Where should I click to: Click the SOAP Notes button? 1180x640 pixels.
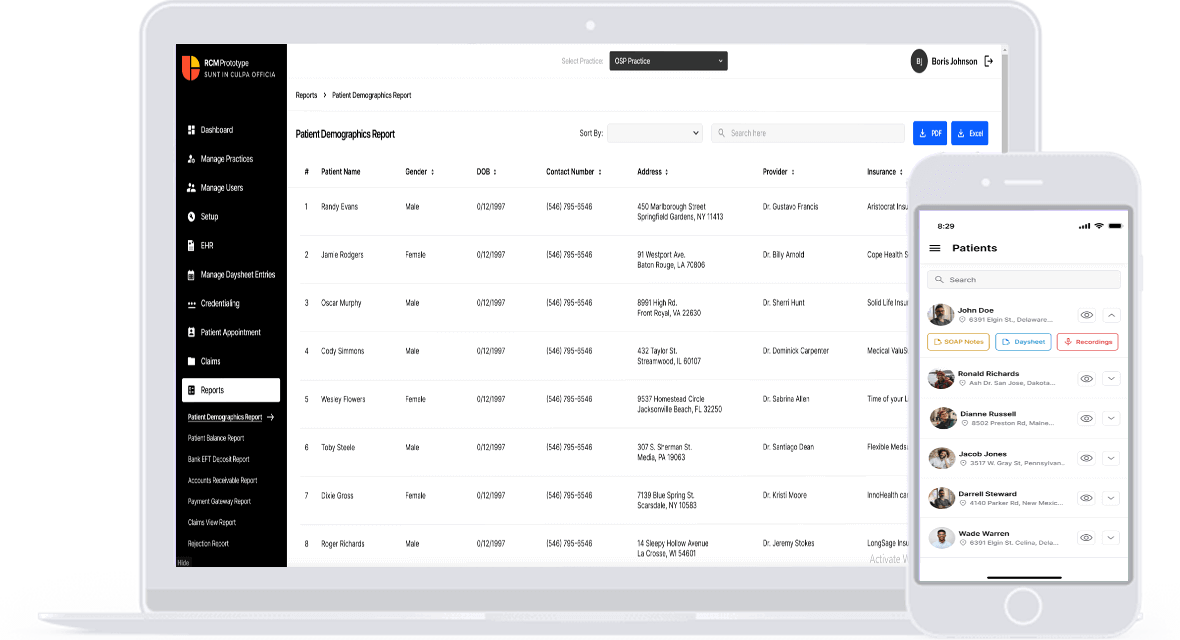[x=958, y=342]
